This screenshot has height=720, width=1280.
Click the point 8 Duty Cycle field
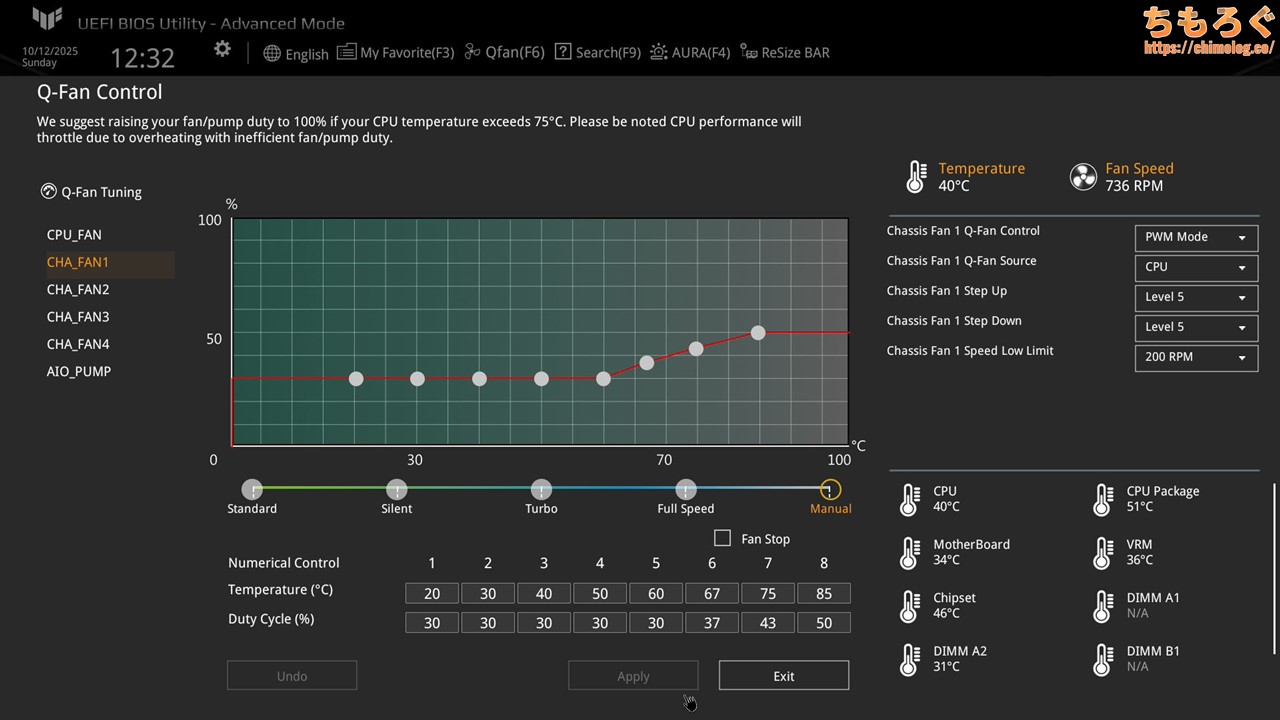point(823,623)
